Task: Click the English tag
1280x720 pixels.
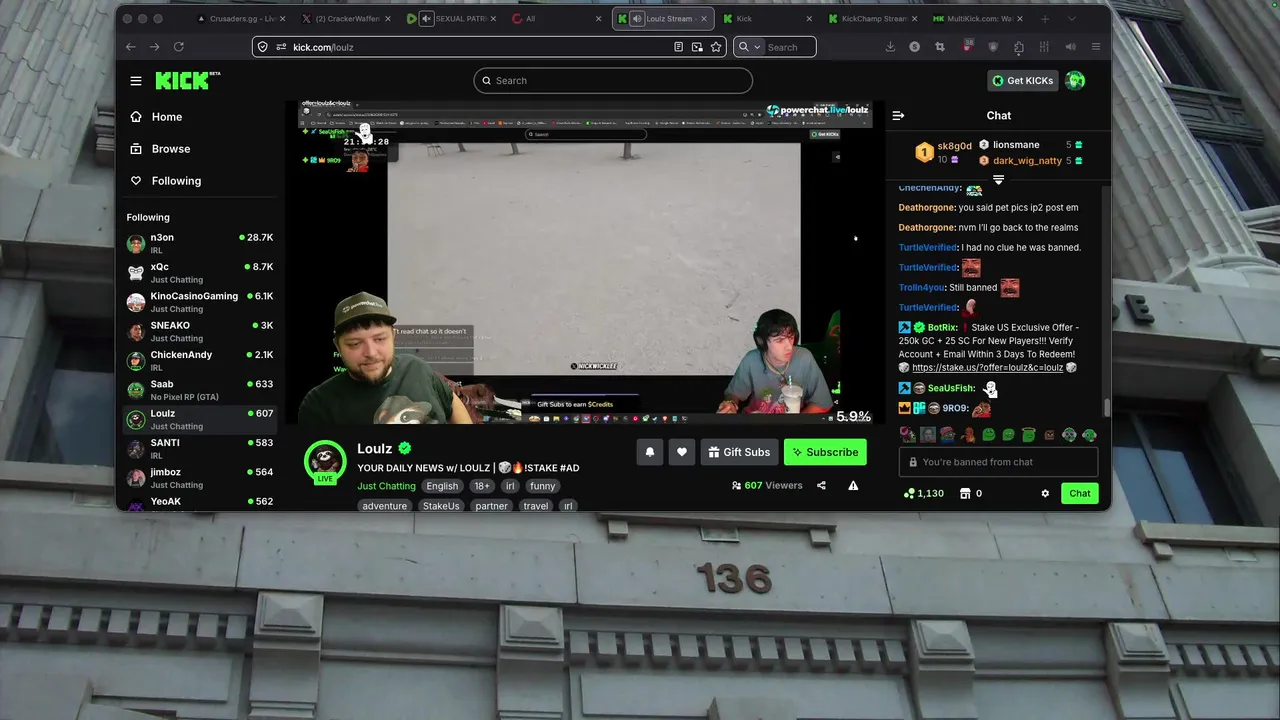Action: point(442,486)
